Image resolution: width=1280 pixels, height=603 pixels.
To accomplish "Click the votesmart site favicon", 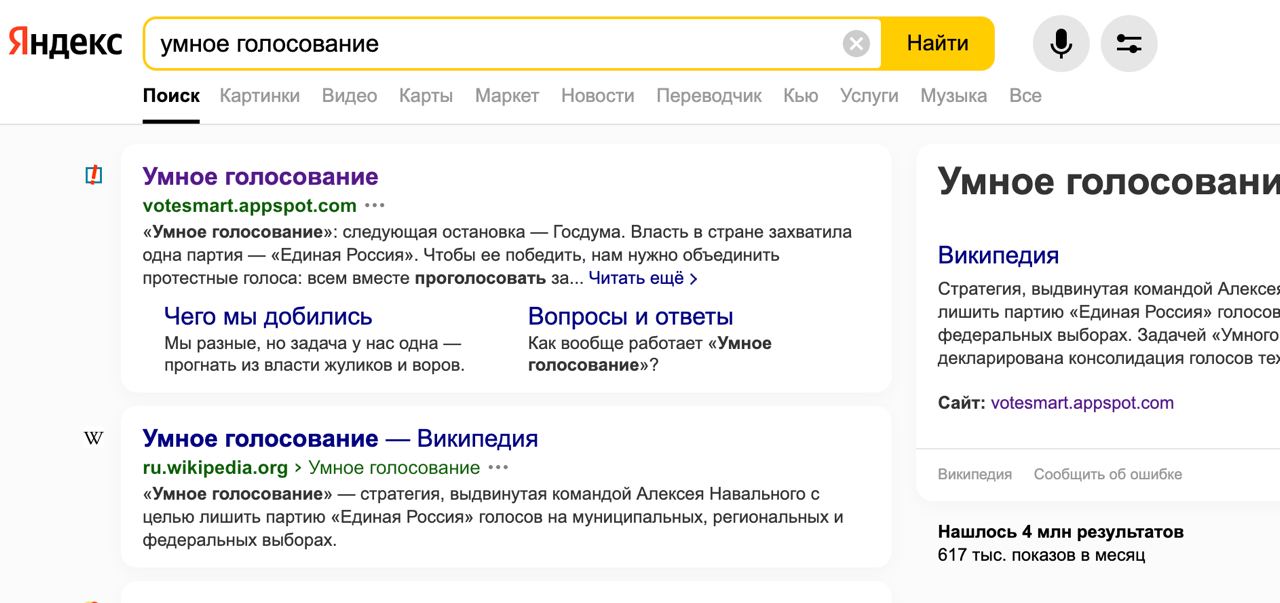I will coord(93,176).
